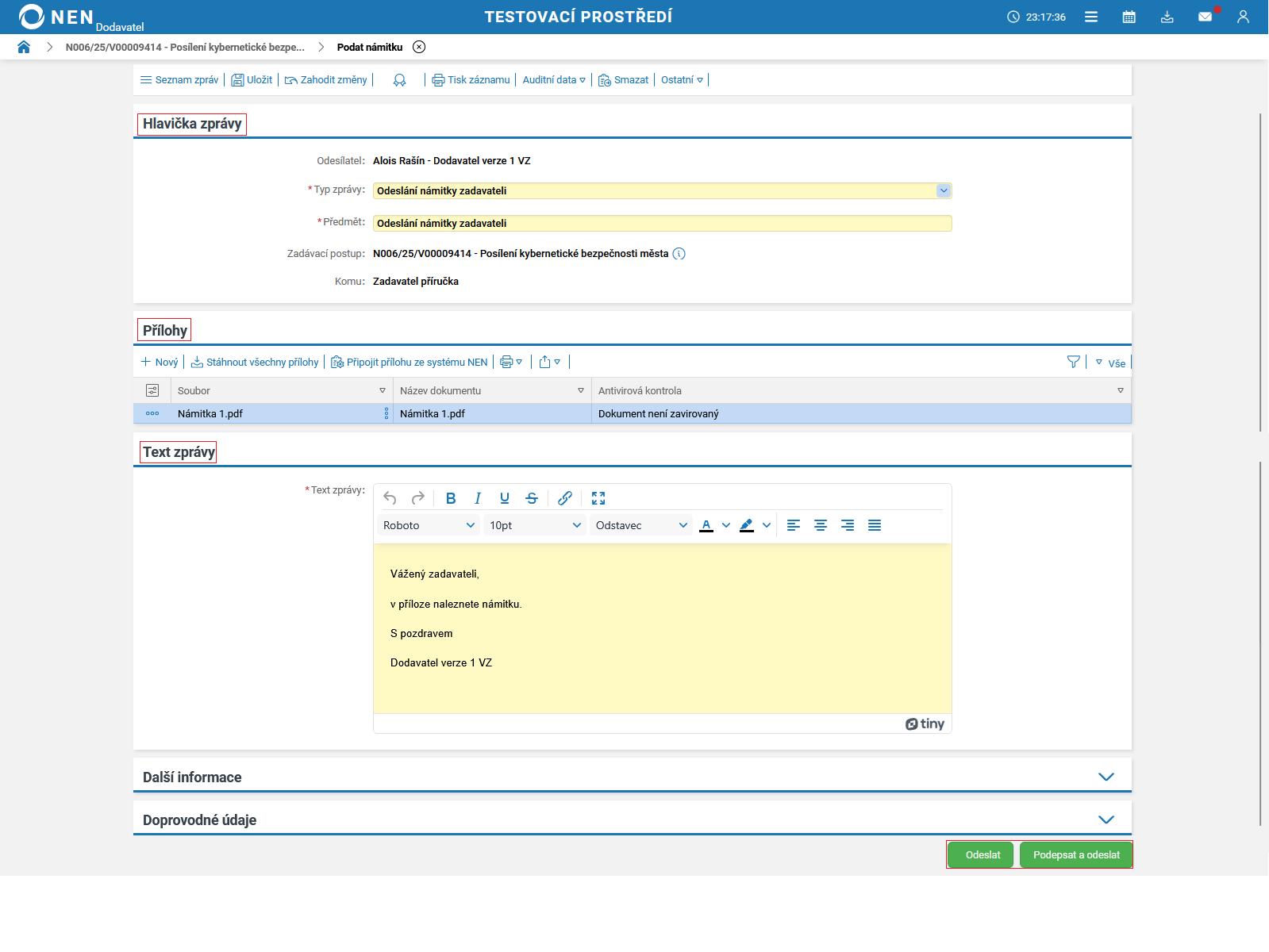Toggle italic text formatting

(x=478, y=498)
